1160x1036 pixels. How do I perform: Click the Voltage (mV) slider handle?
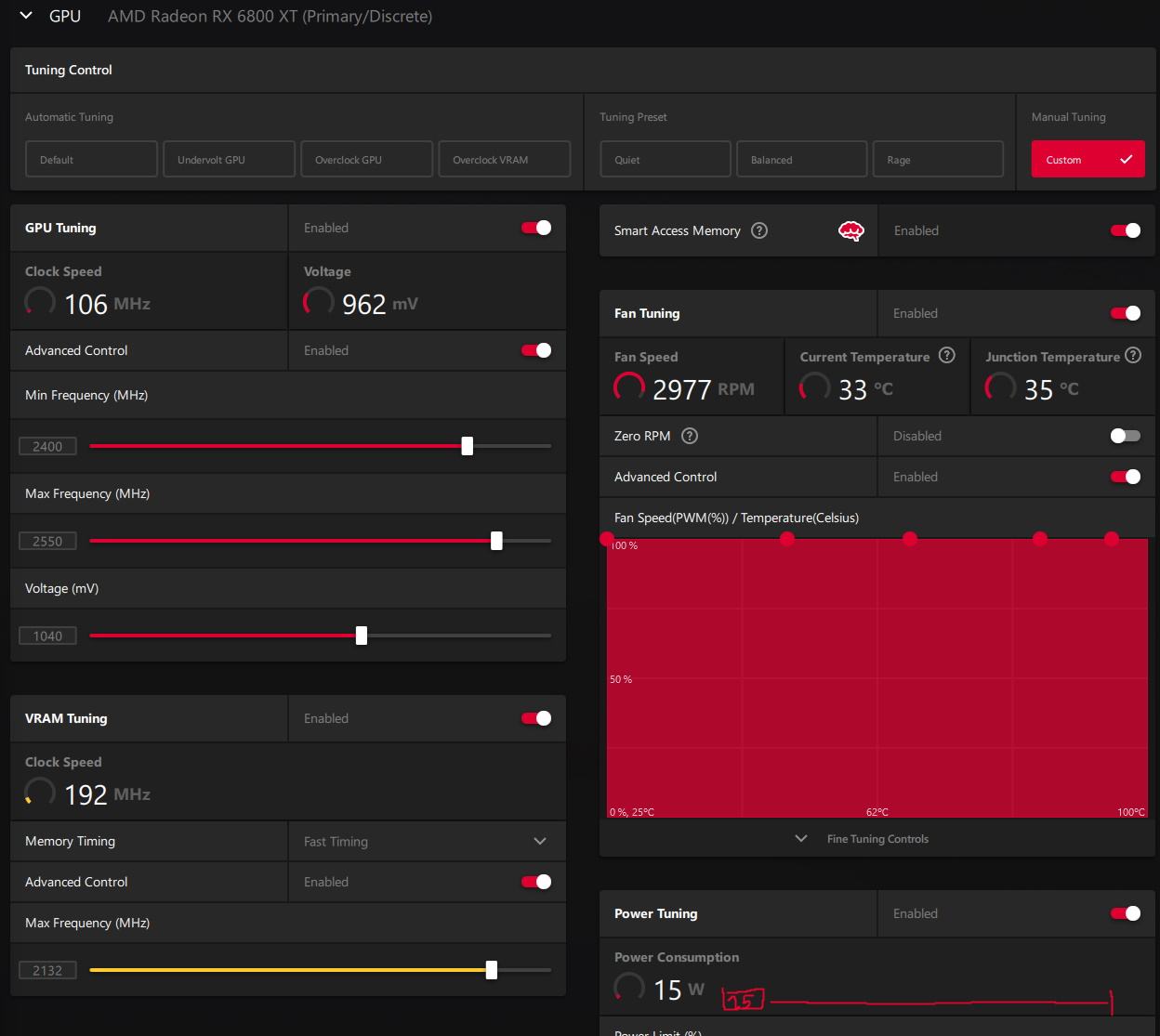tap(362, 636)
